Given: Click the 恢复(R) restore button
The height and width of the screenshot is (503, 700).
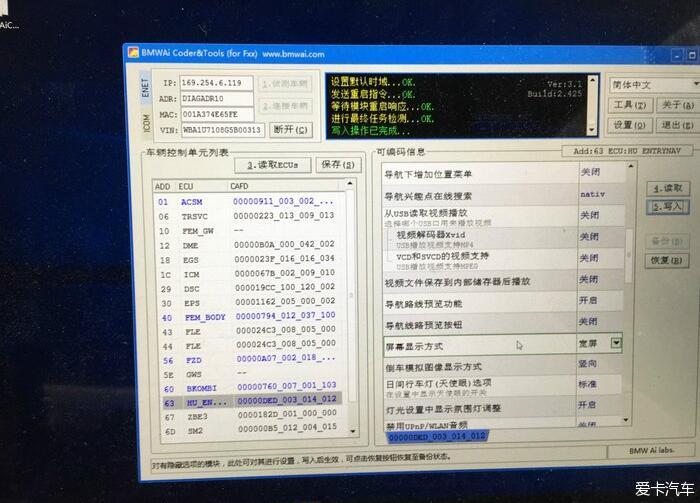Looking at the screenshot, I should pos(667,261).
